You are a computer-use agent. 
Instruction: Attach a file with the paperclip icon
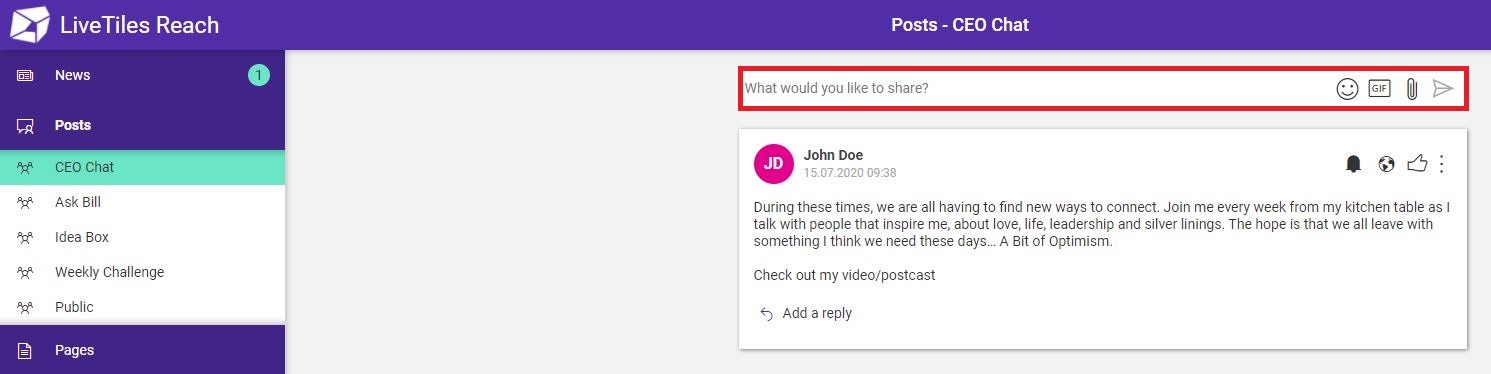click(1412, 88)
